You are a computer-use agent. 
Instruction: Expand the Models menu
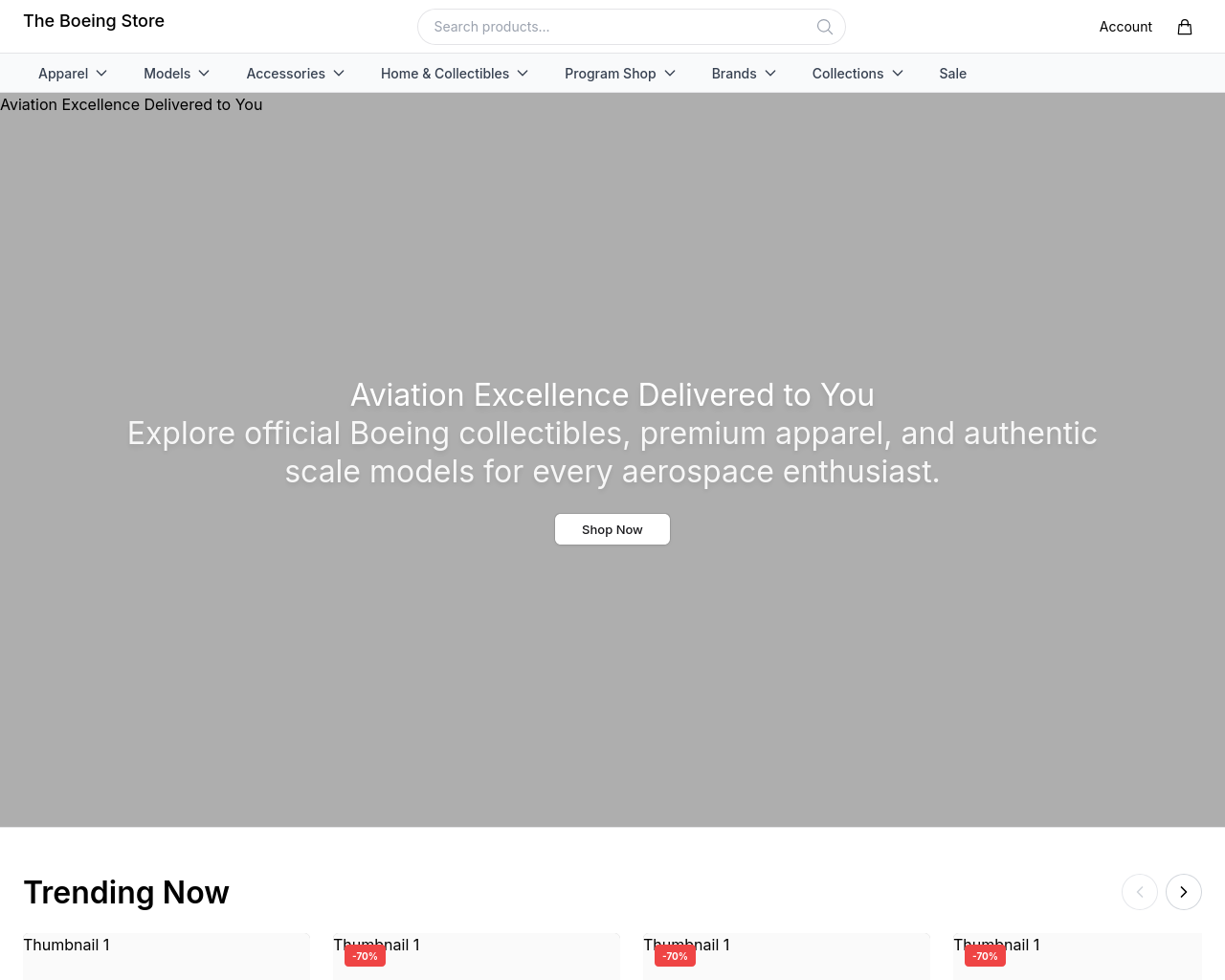(x=177, y=74)
